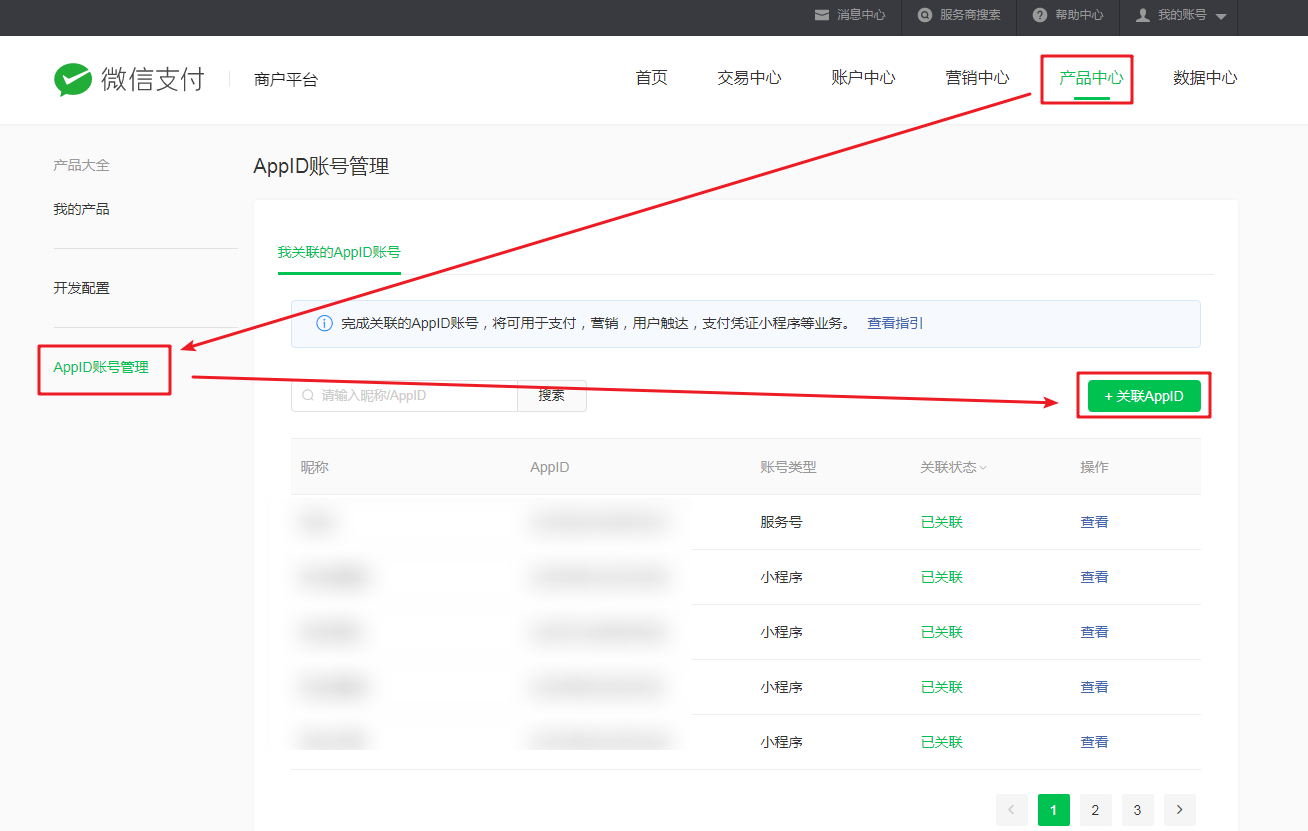Select the 我关联的AppID账号 tab
1308x831 pixels.
(x=339, y=252)
